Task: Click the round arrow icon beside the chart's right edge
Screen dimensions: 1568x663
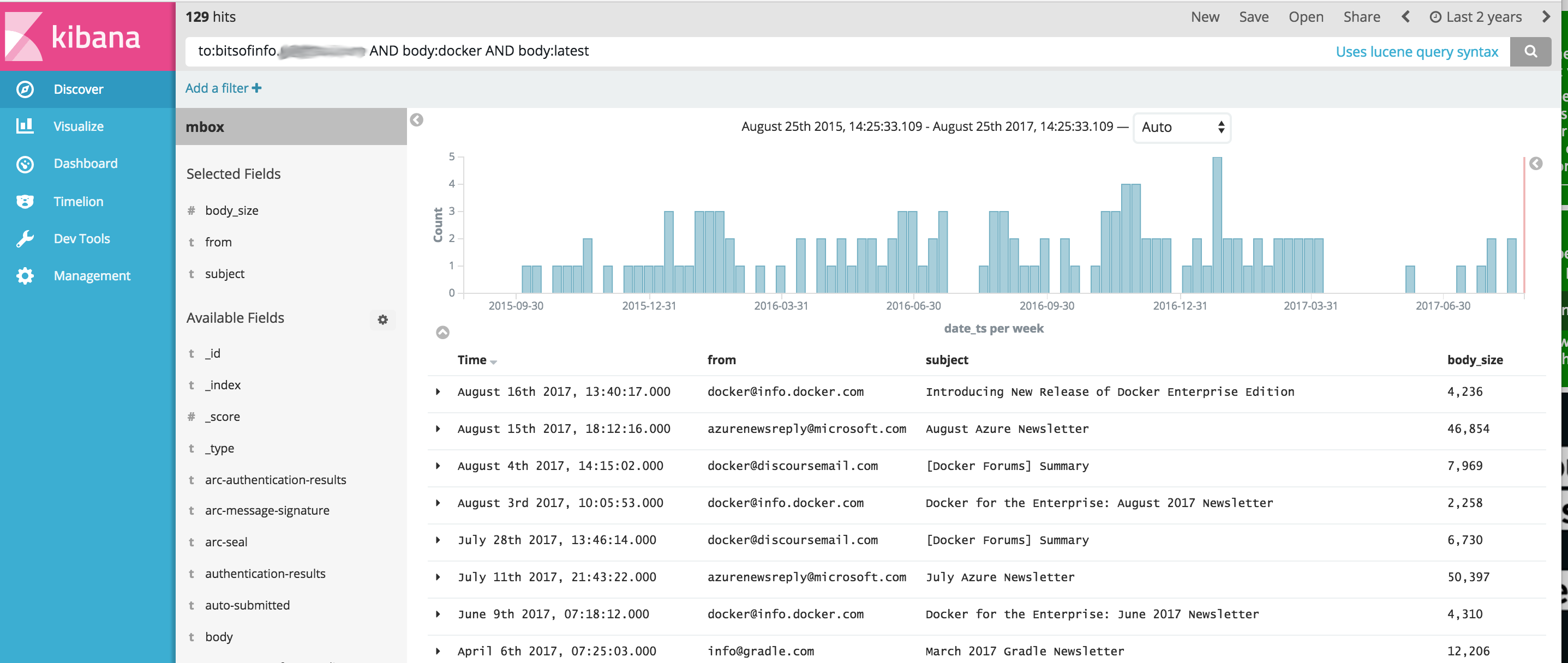Action: tap(1536, 164)
